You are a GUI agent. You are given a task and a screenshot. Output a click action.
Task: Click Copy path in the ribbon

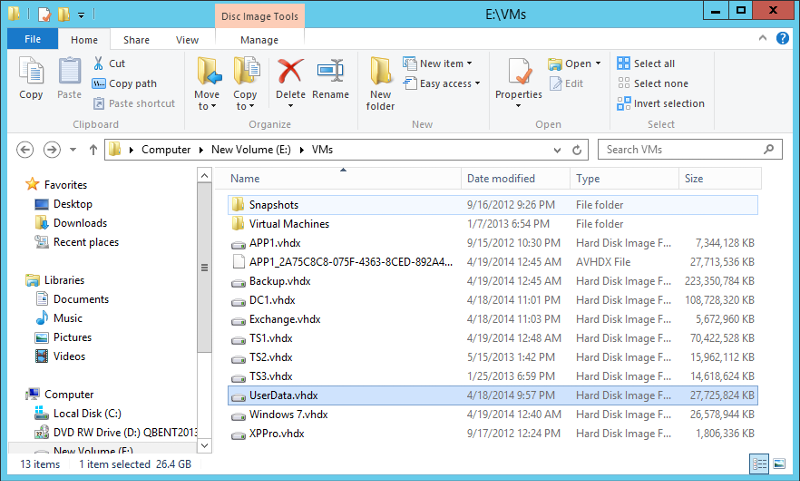(x=124, y=84)
